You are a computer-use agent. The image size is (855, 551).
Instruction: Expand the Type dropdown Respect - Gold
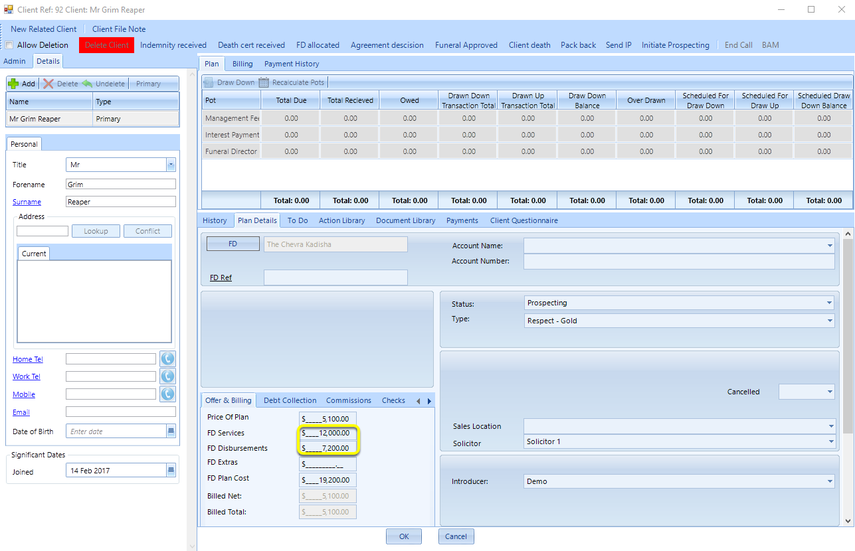tap(829, 321)
